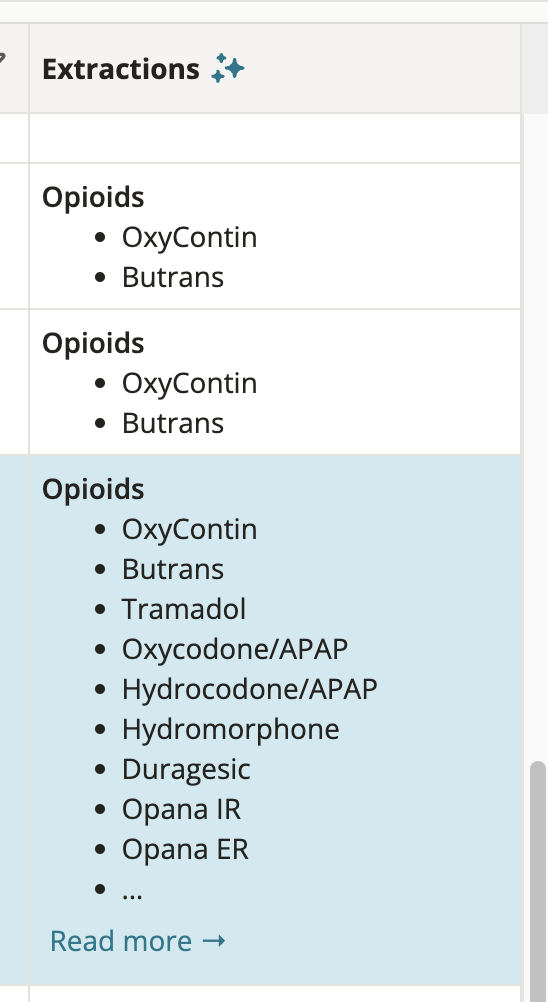Select the Extractions column header
This screenshot has width=548, height=1002.
point(275,68)
